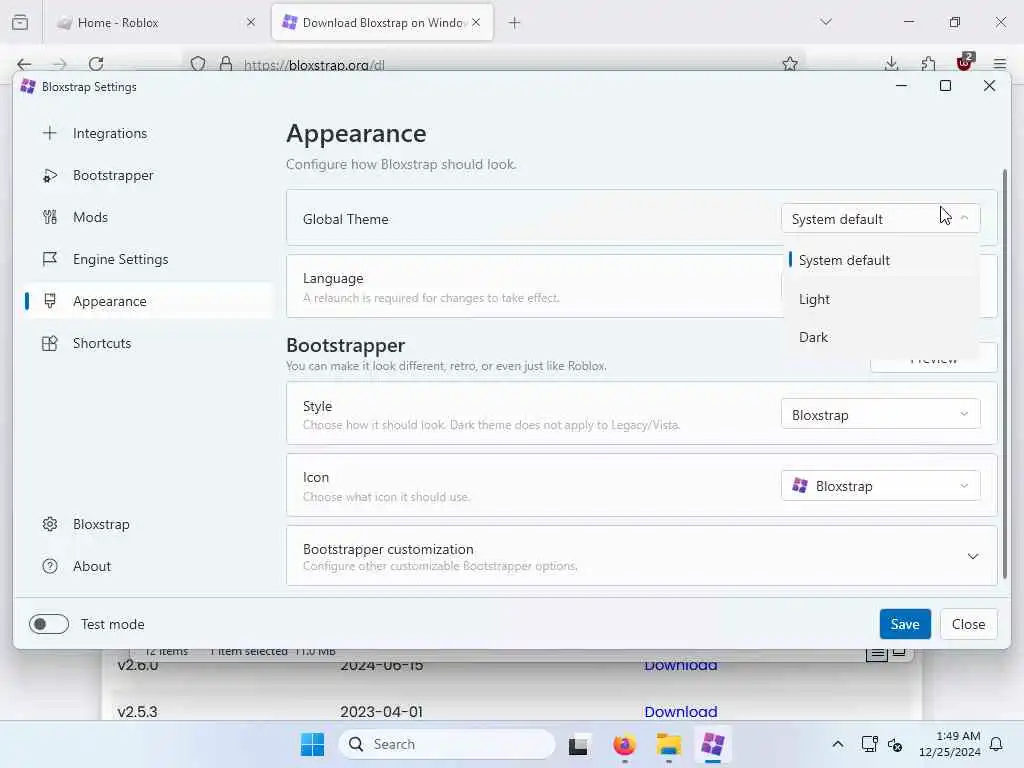Screen dimensions: 1024x768
Task: Open the Integrations section
Action: (x=149, y=133)
